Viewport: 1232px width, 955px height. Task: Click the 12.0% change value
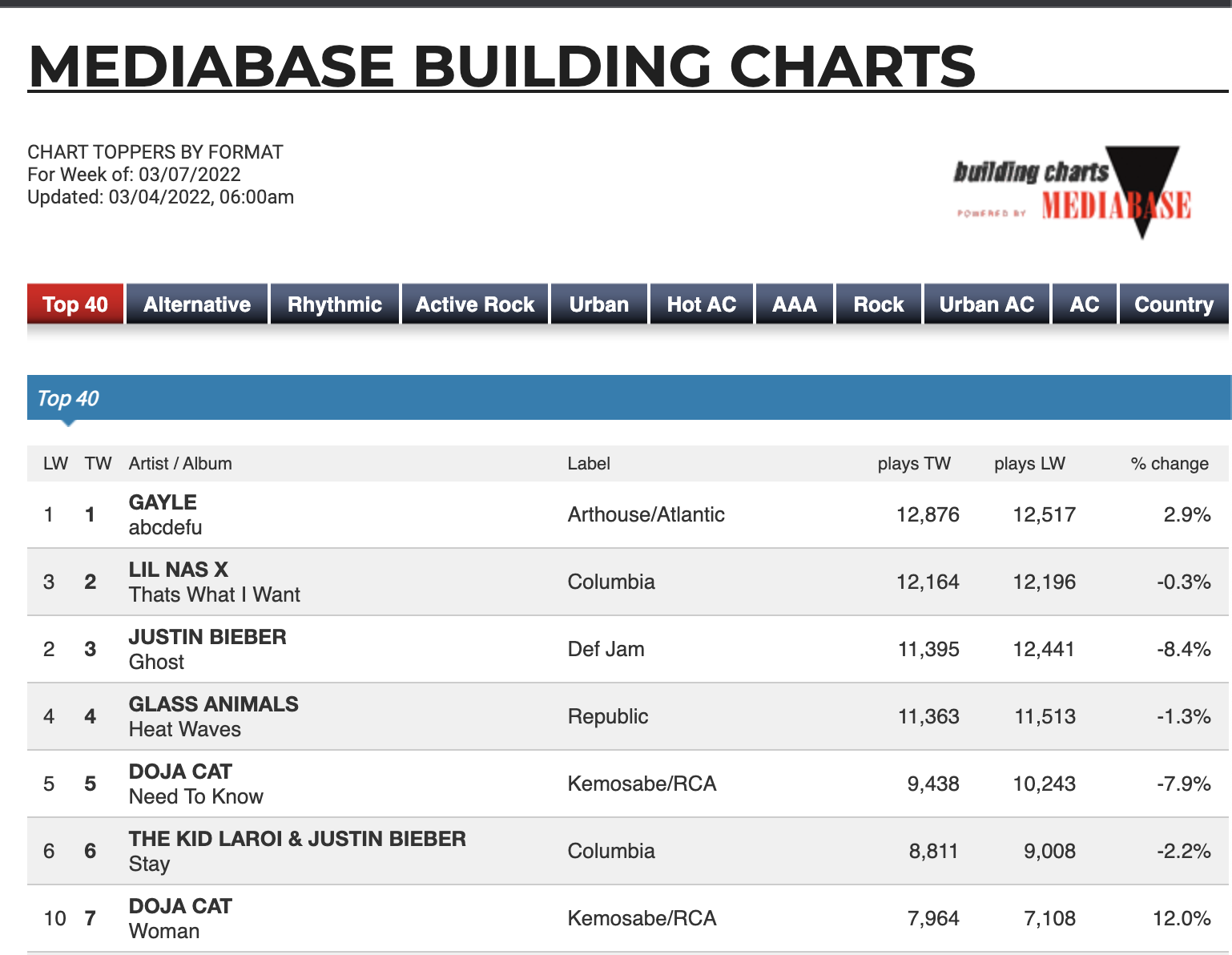[1182, 918]
